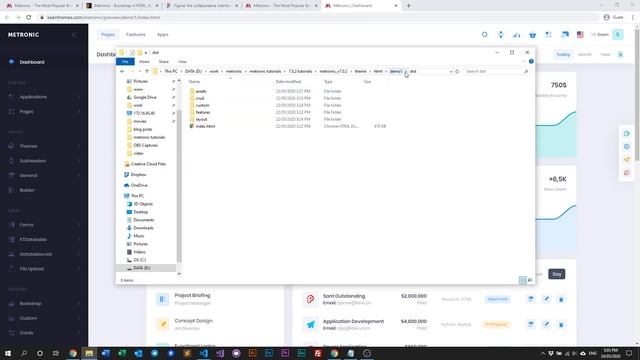Click Explorer search box

click(x=496, y=71)
